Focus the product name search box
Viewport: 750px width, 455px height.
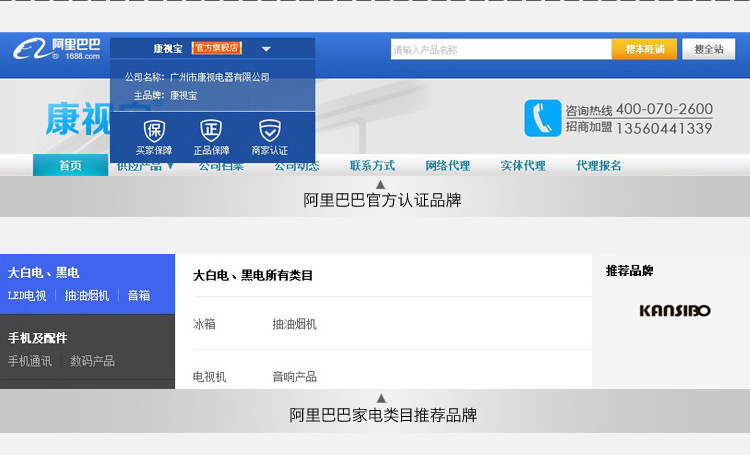(x=501, y=49)
